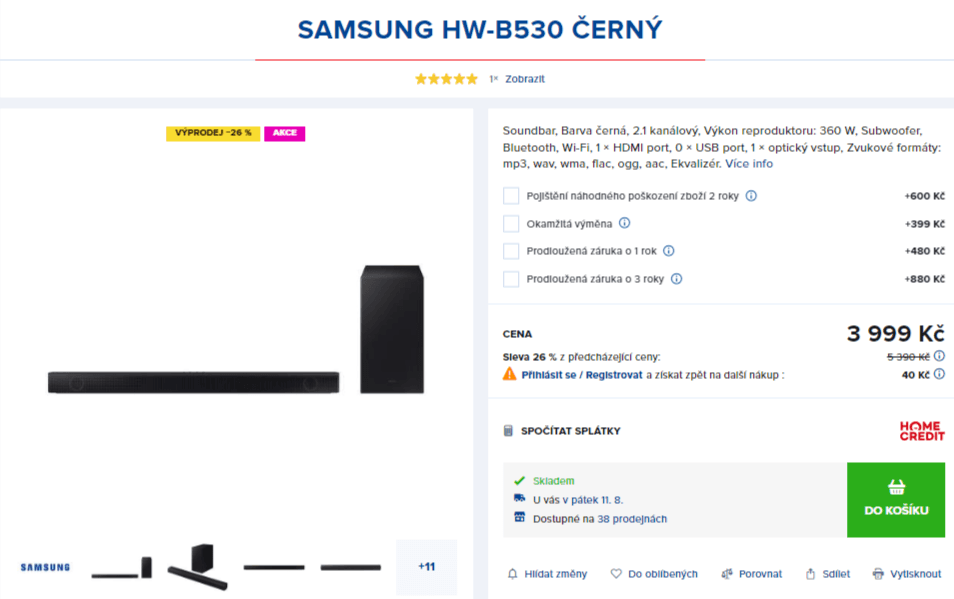Click info icon next to Pojištění náhodného poškození

pos(751,196)
